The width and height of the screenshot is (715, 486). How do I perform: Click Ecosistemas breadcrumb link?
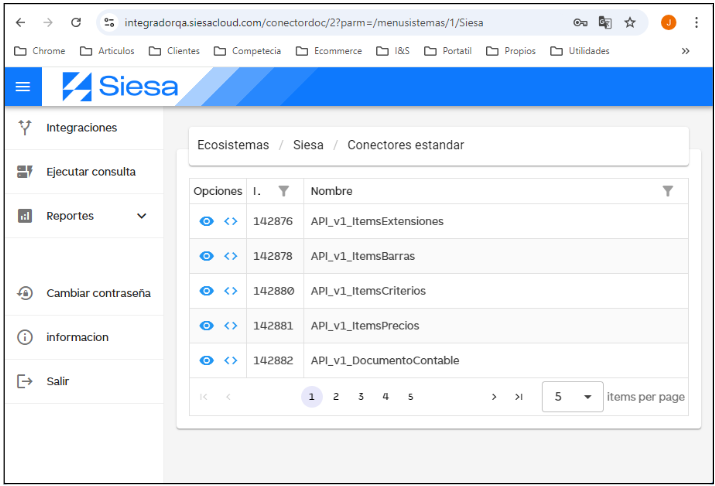point(233,145)
